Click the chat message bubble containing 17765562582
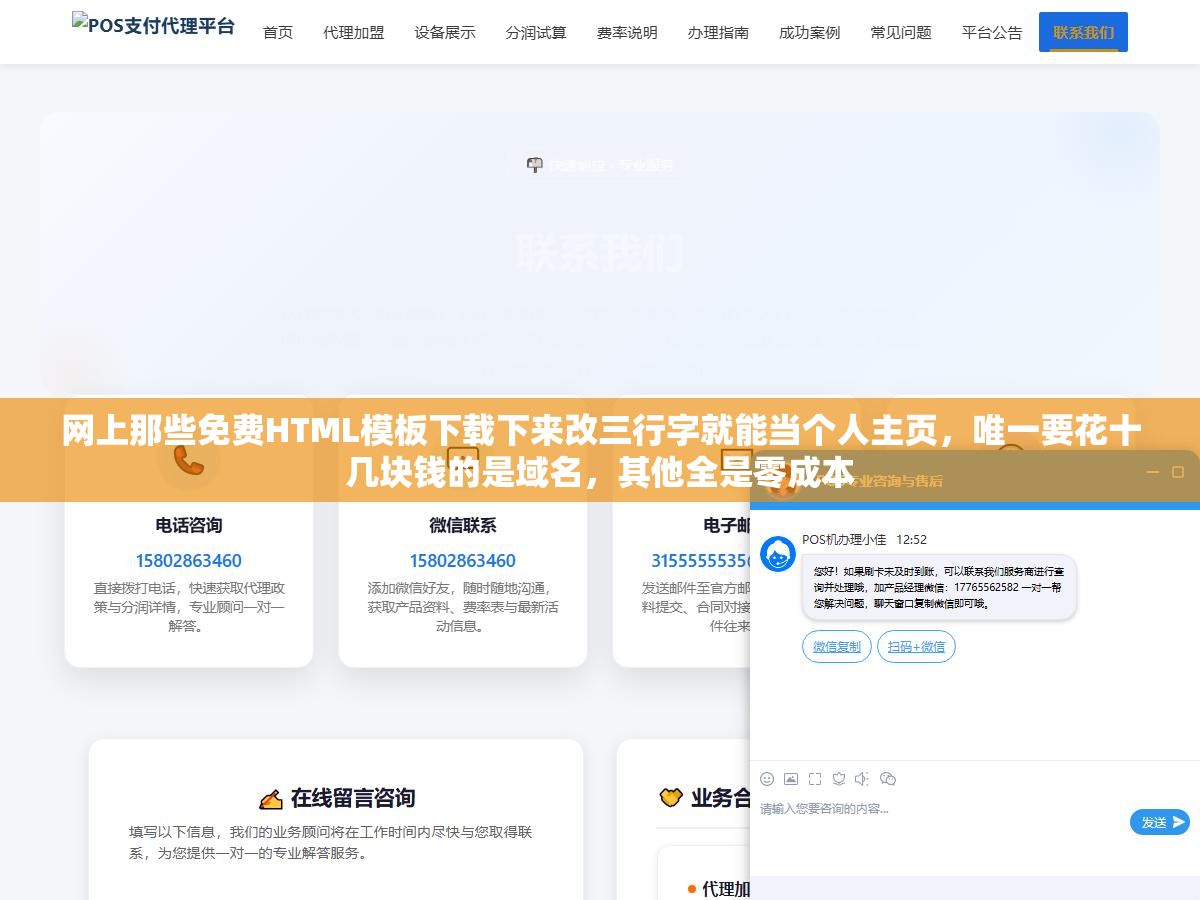Viewport: 1200px width, 900px height. pyautogui.click(x=939, y=588)
